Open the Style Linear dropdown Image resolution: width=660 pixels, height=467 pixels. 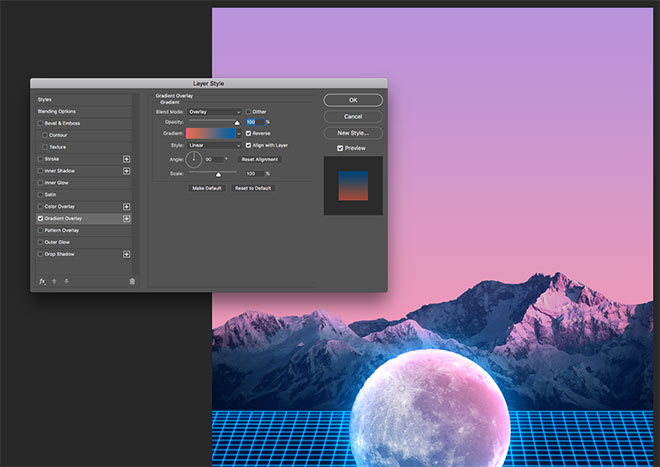tap(214, 145)
